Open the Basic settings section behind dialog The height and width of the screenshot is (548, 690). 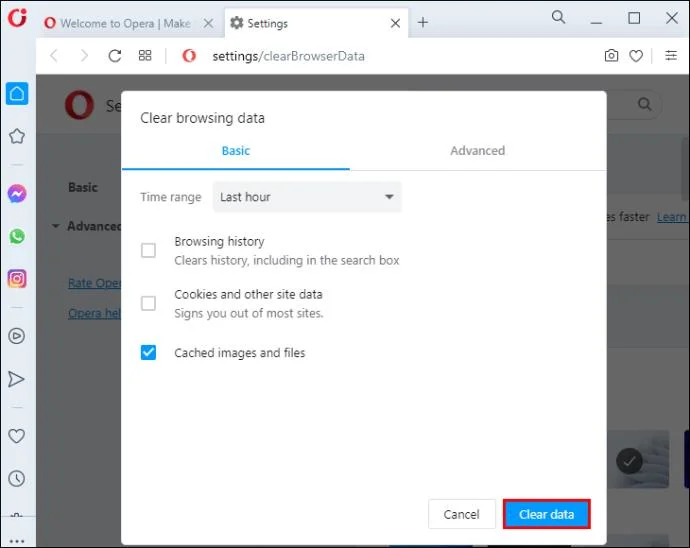pos(83,188)
